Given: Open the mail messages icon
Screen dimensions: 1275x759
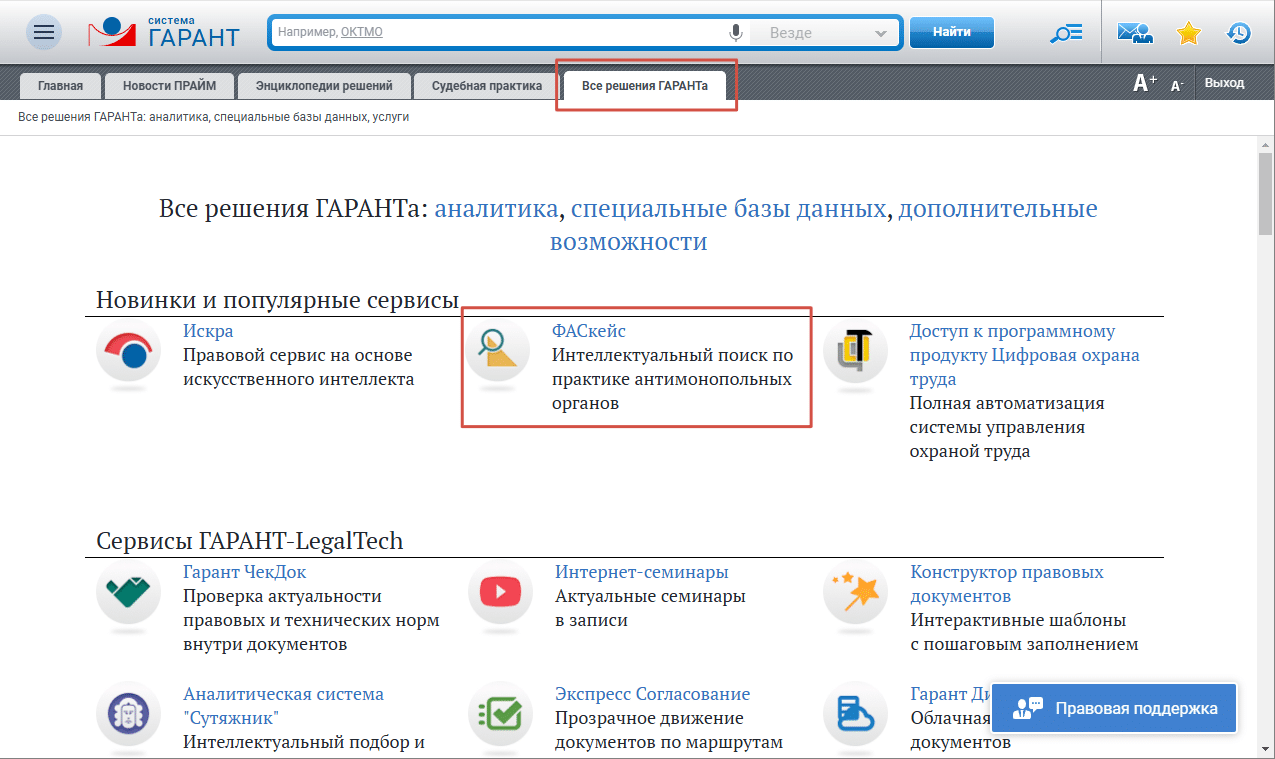Looking at the screenshot, I should pos(1134,33).
